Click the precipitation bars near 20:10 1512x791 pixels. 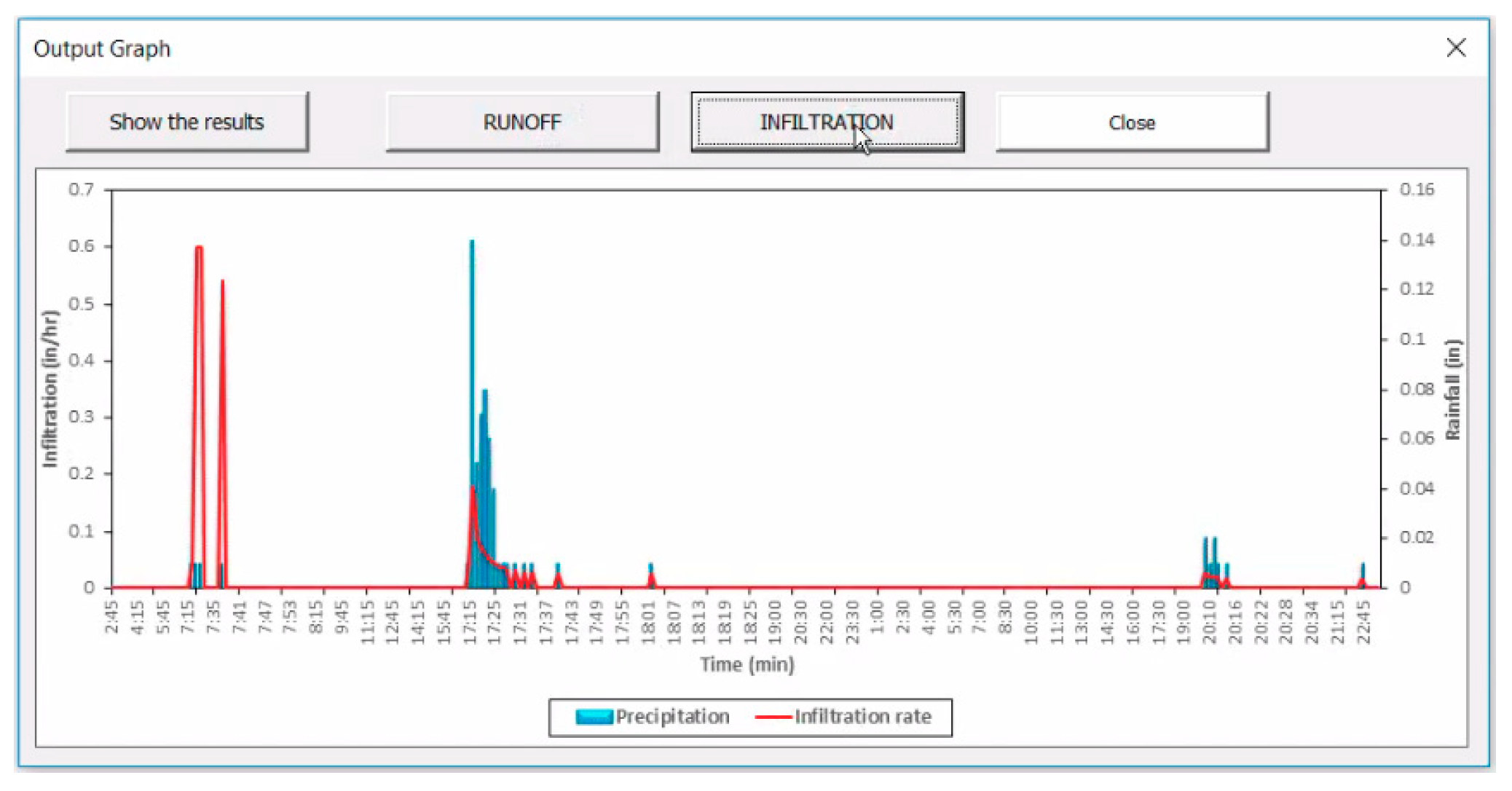click(1210, 561)
